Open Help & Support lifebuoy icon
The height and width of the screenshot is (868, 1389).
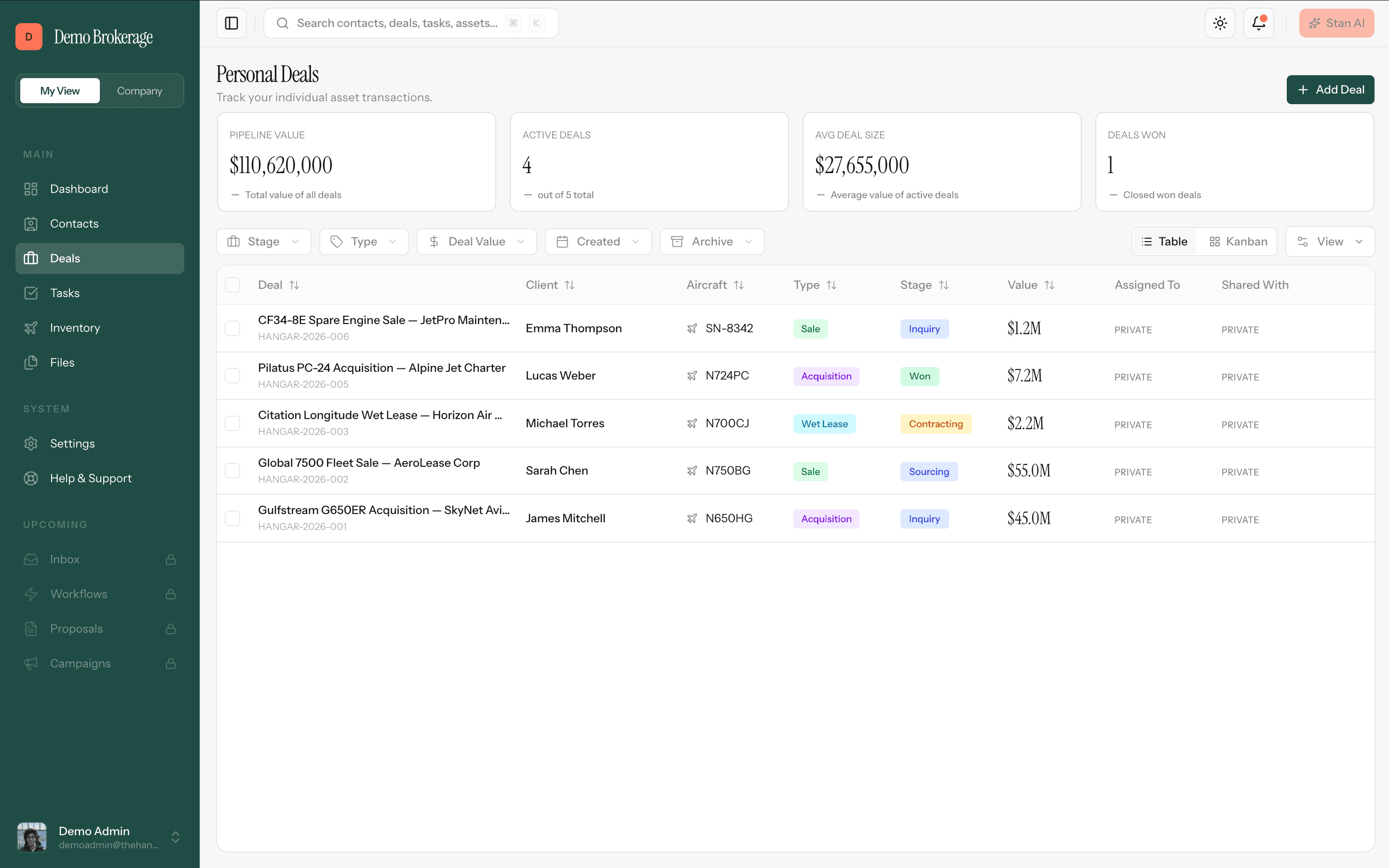click(31, 478)
